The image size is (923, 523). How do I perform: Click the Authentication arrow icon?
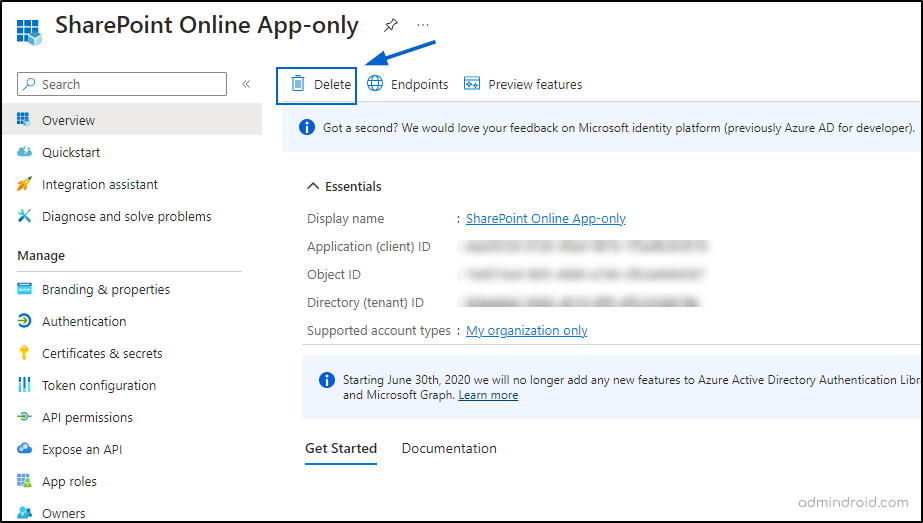tap(24, 321)
